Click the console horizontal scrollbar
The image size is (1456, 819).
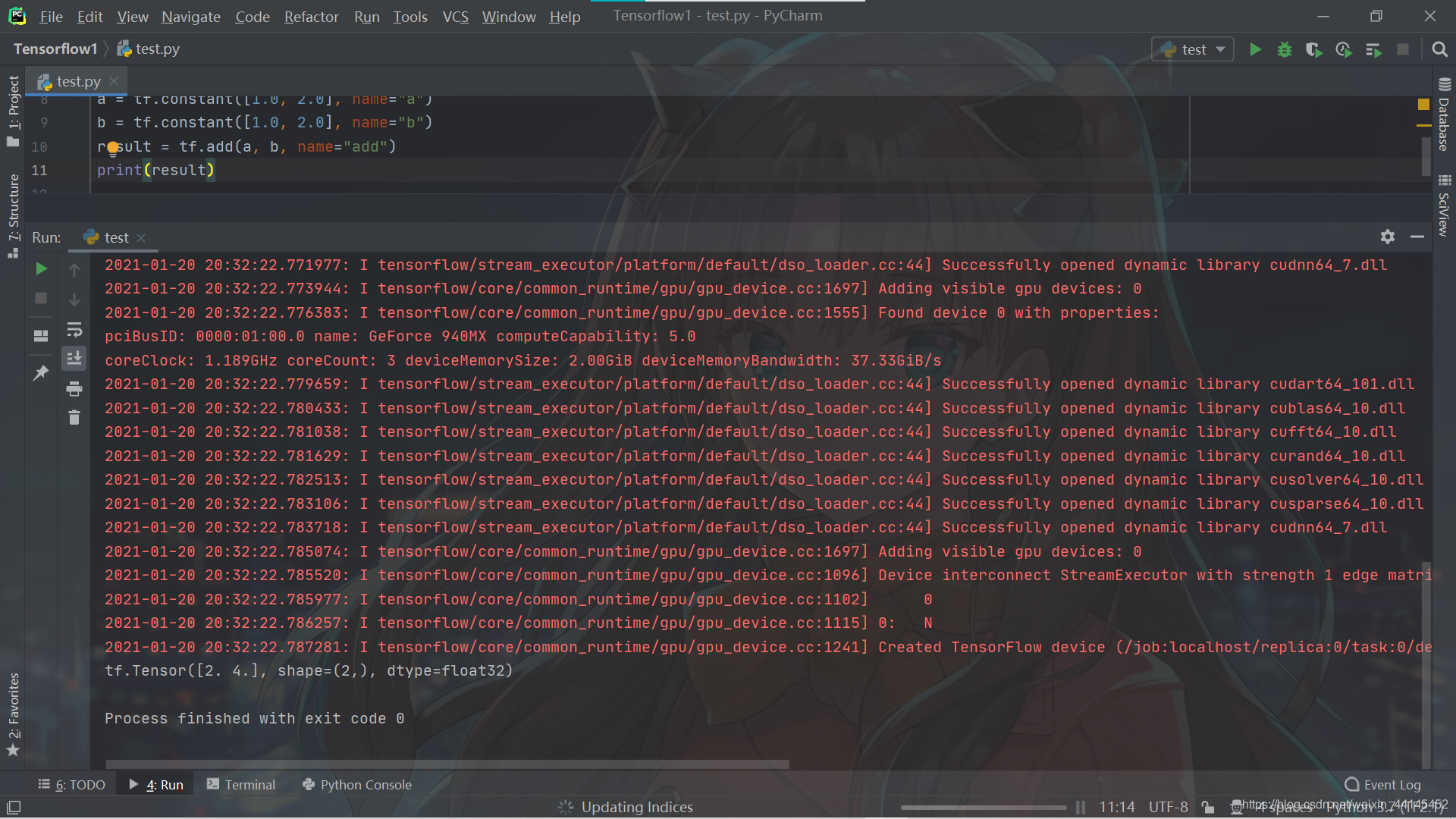[447, 764]
